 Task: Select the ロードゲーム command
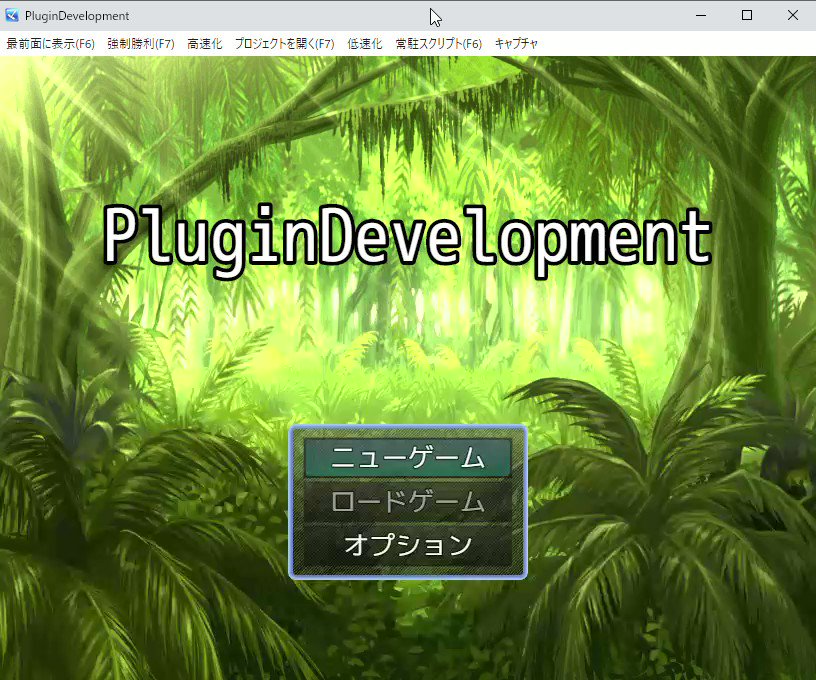408,502
